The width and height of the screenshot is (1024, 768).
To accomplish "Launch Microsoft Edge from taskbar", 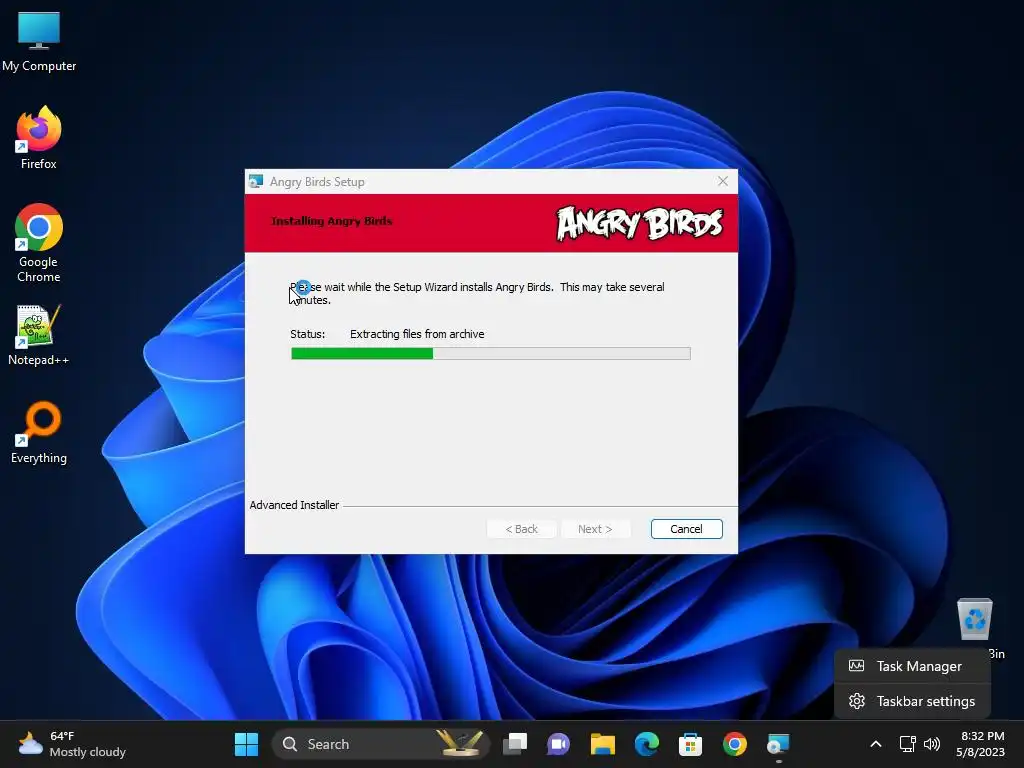I will [647, 744].
